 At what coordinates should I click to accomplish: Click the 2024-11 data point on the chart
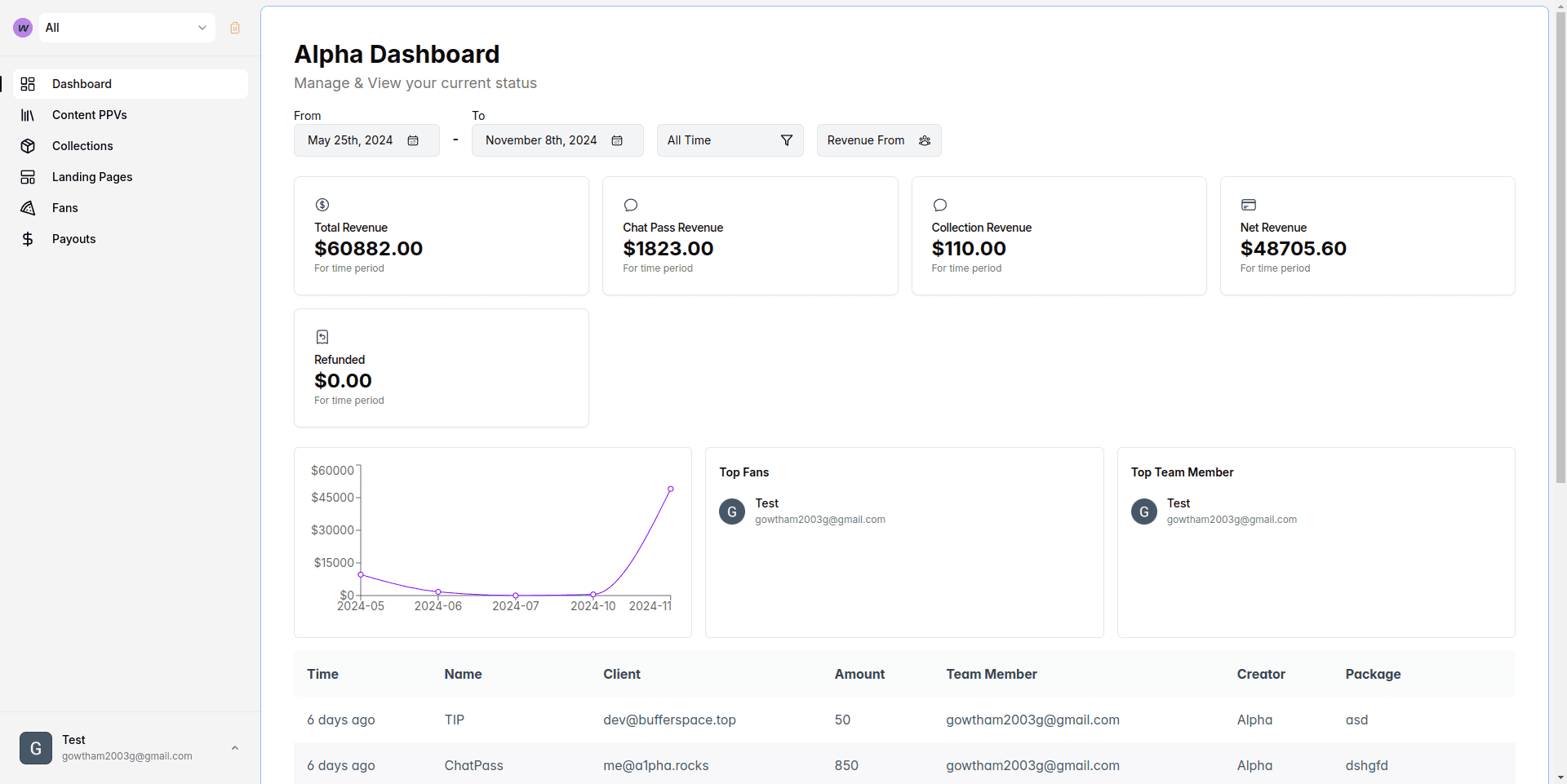pos(671,489)
